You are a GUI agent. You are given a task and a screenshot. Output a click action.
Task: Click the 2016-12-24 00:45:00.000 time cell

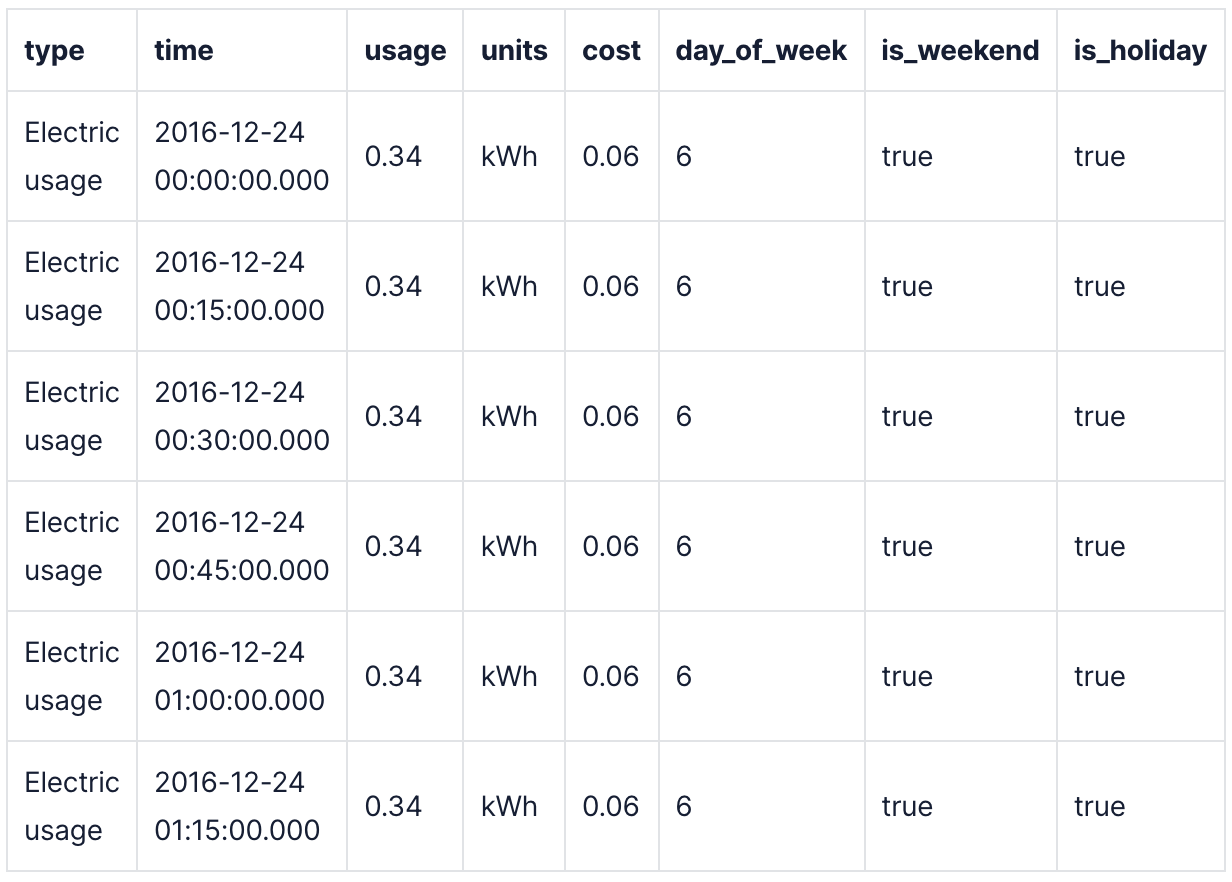[x=241, y=546]
